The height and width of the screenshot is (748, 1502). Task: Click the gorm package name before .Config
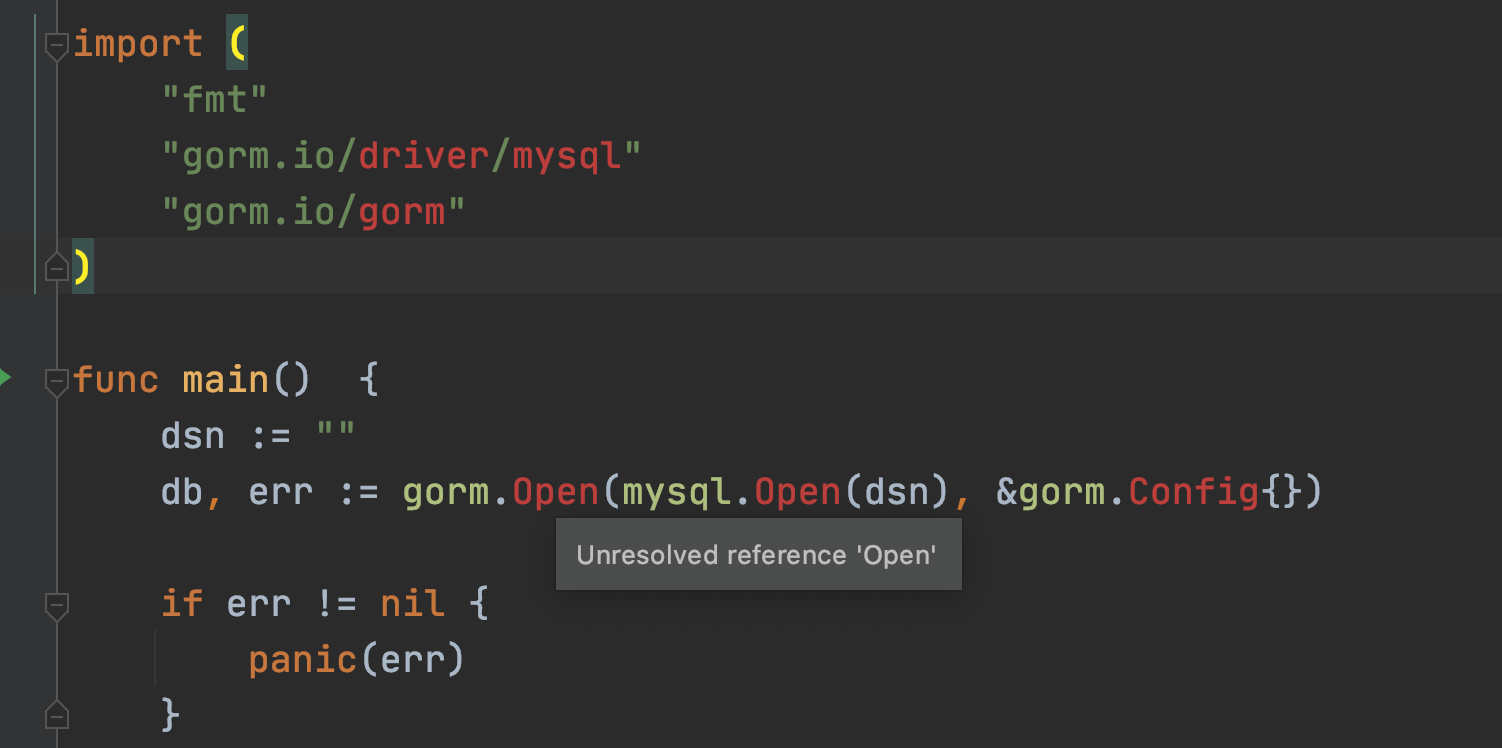[x=1061, y=492]
